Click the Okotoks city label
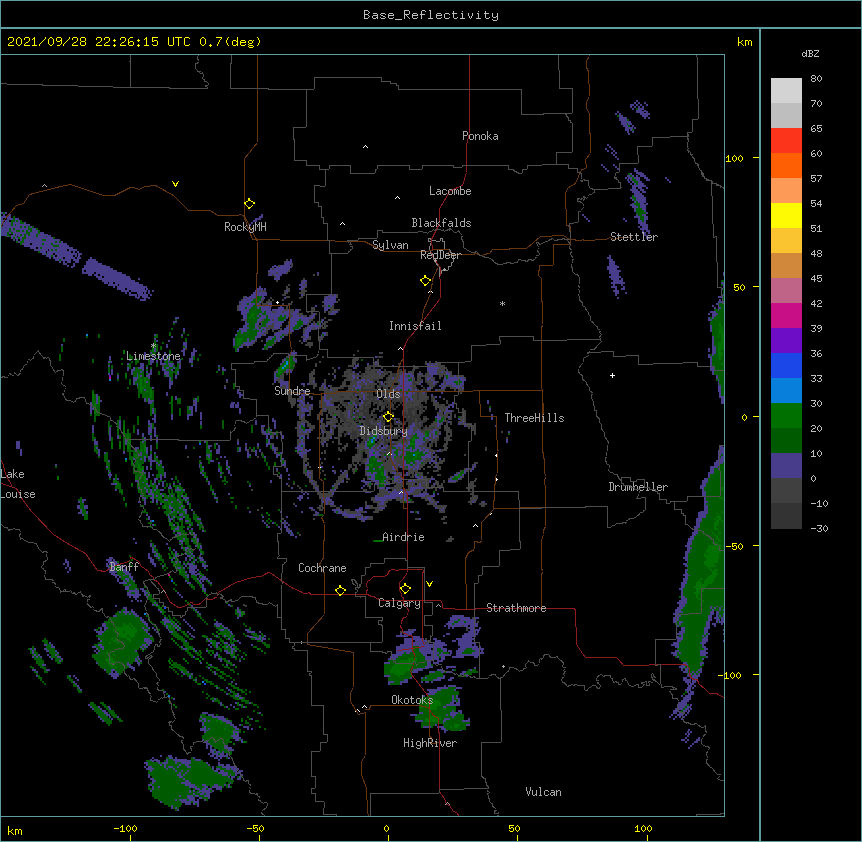This screenshot has width=862, height=842. pos(412,700)
